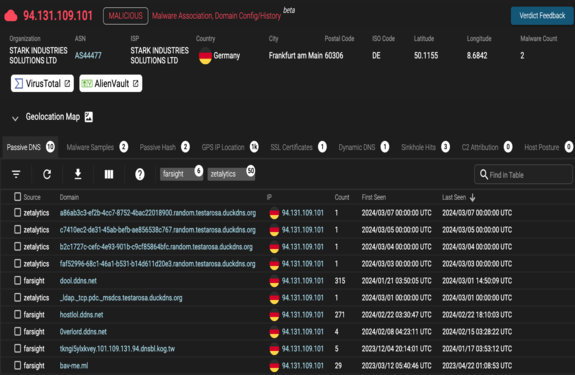Viewport: 575px width, 375px height.
Task: Toggle the zetalytics source filter chip
Action: point(231,174)
